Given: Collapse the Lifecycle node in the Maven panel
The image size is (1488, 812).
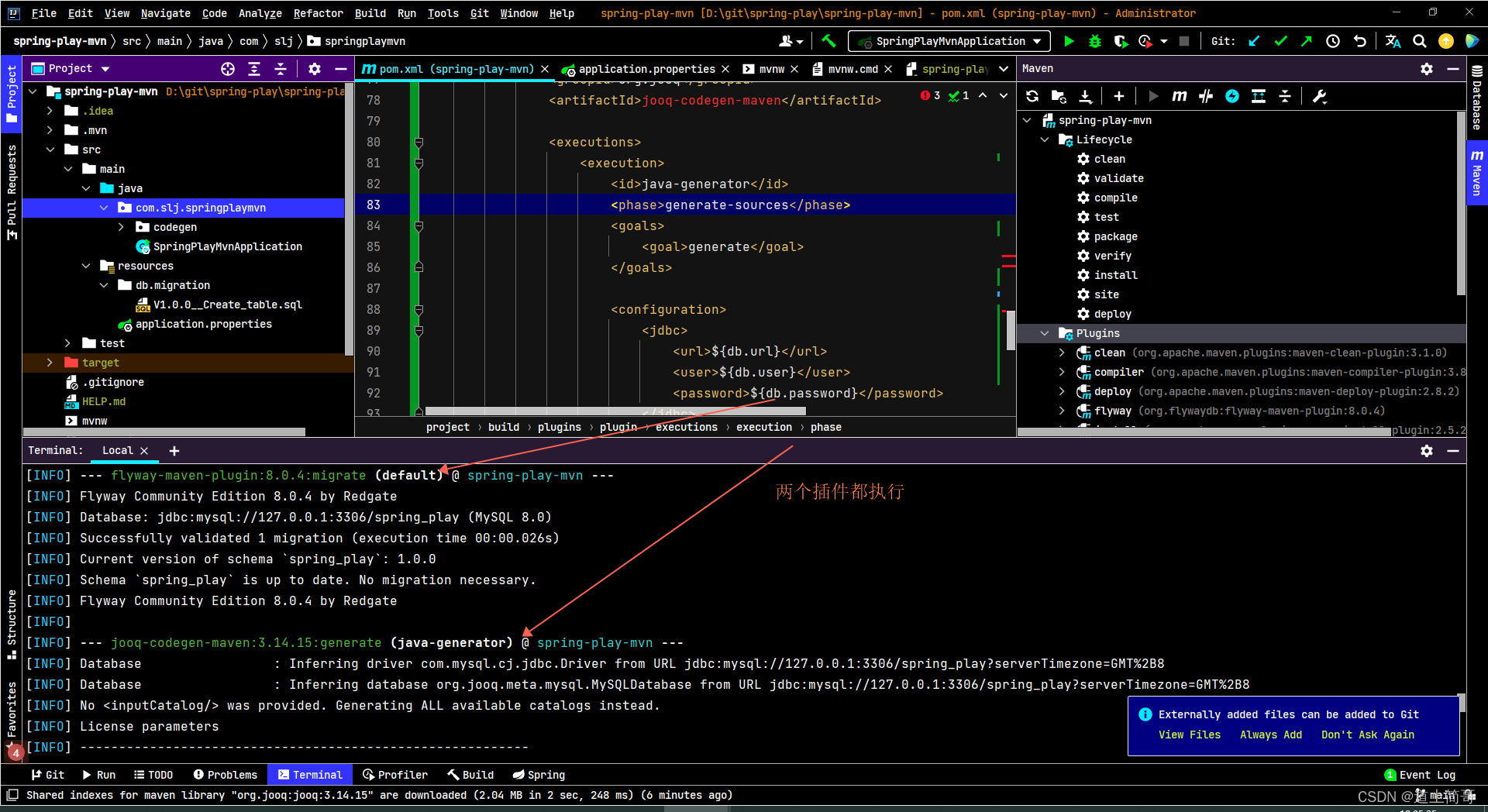Looking at the screenshot, I should pyautogui.click(x=1045, y=139).
